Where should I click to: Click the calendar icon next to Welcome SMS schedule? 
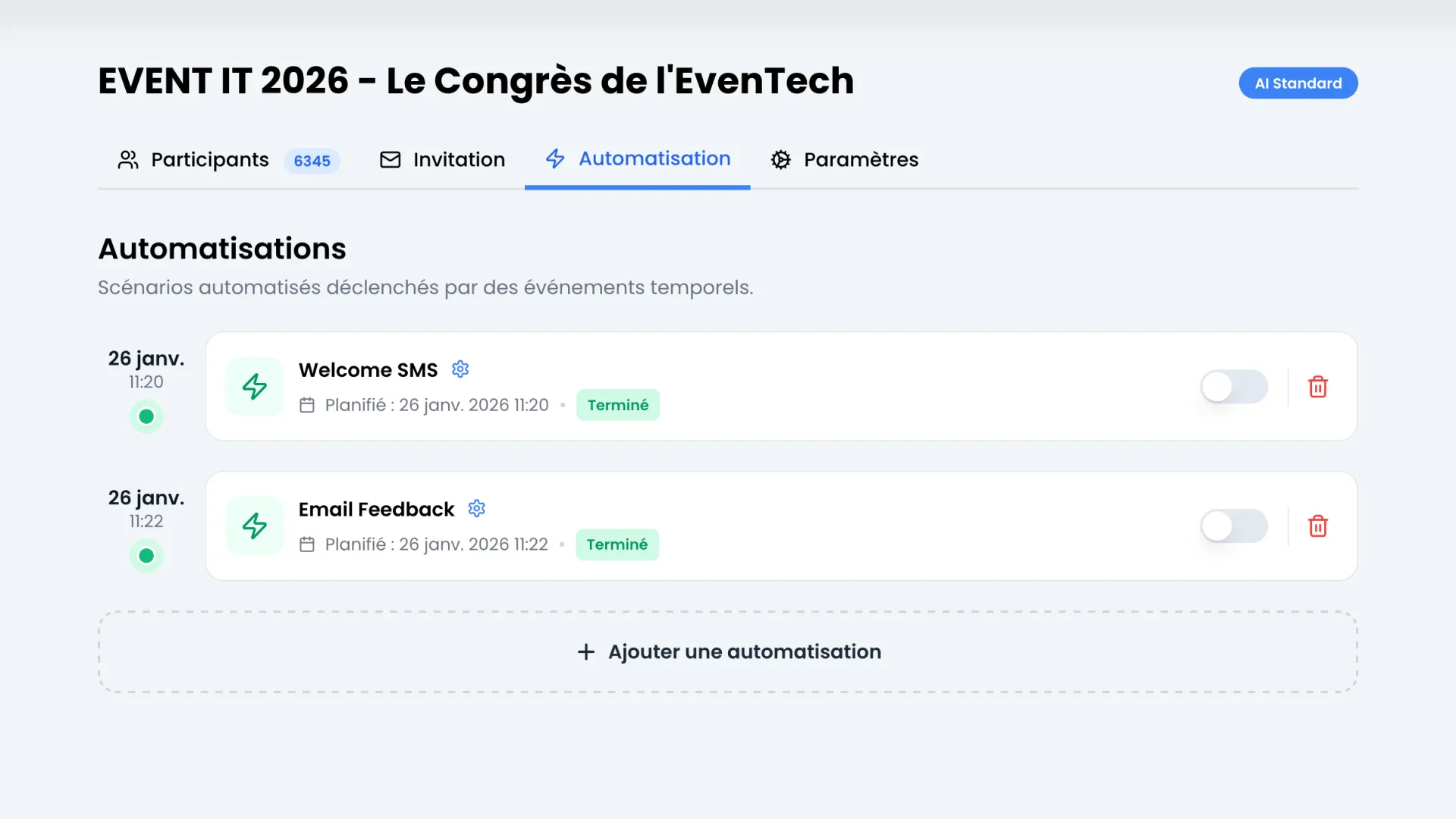point(308,405)
